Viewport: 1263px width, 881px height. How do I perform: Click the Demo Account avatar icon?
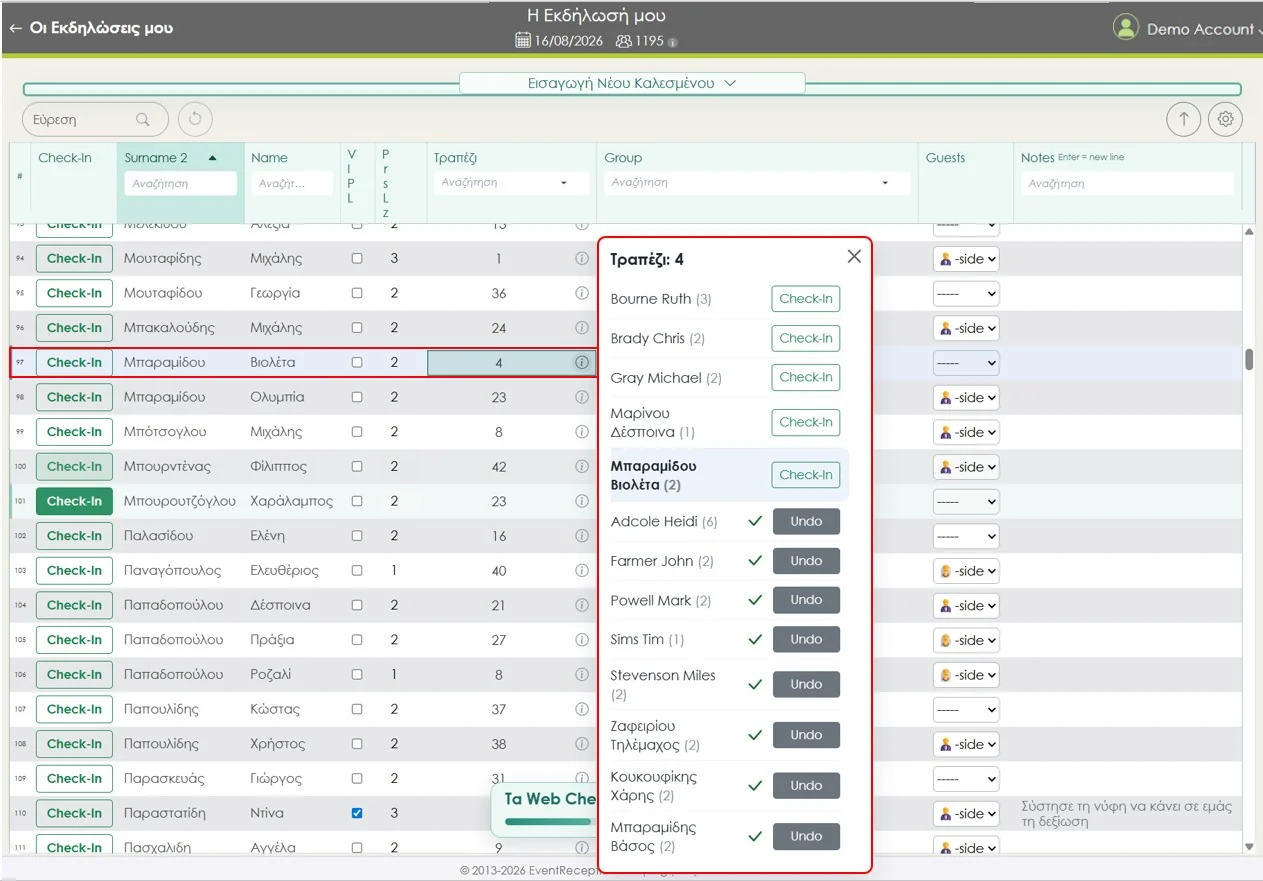click(x=1126, y=28)
